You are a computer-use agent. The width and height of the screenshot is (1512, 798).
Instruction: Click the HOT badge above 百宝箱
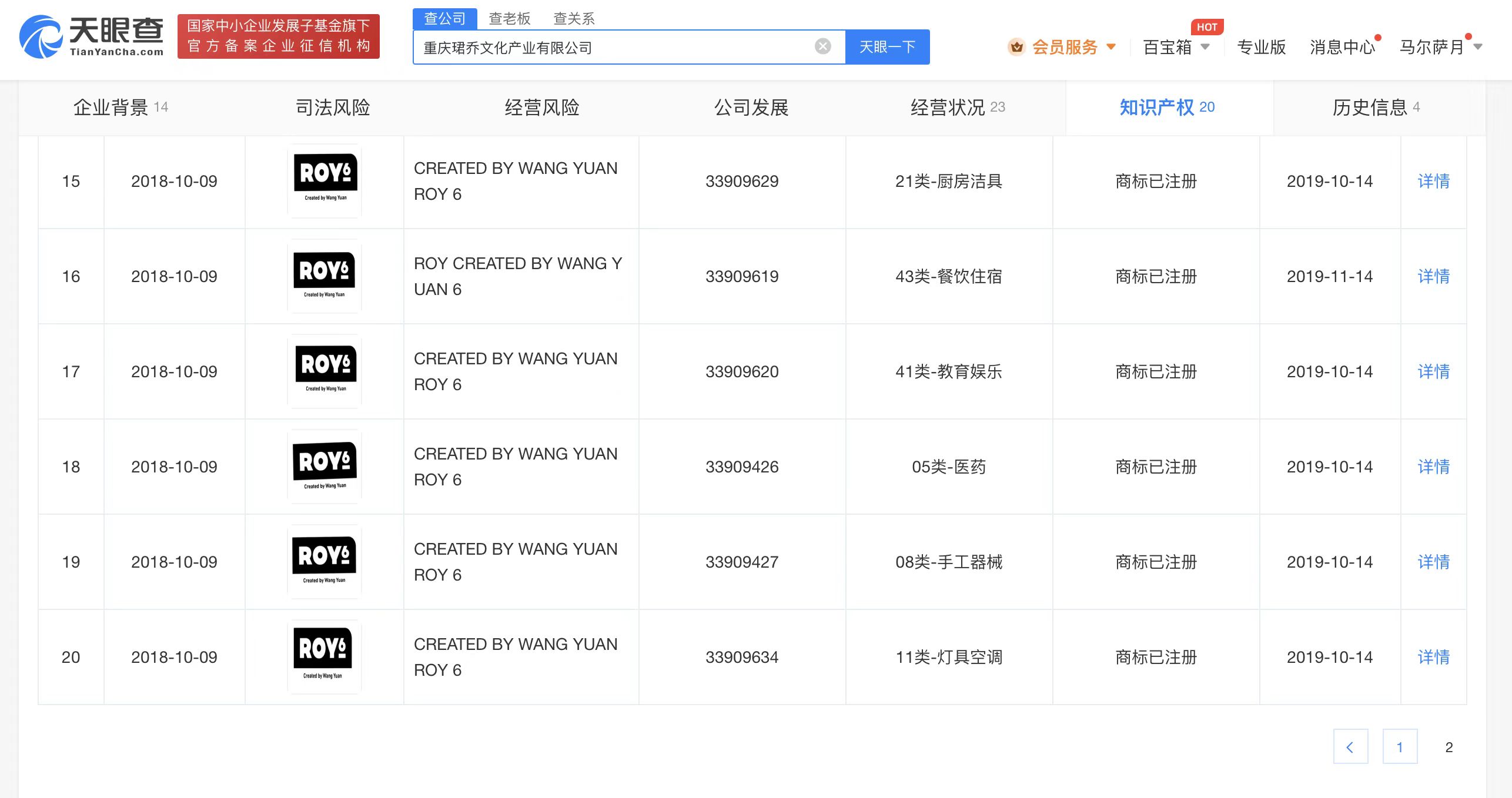click(x=1207, y=27)
